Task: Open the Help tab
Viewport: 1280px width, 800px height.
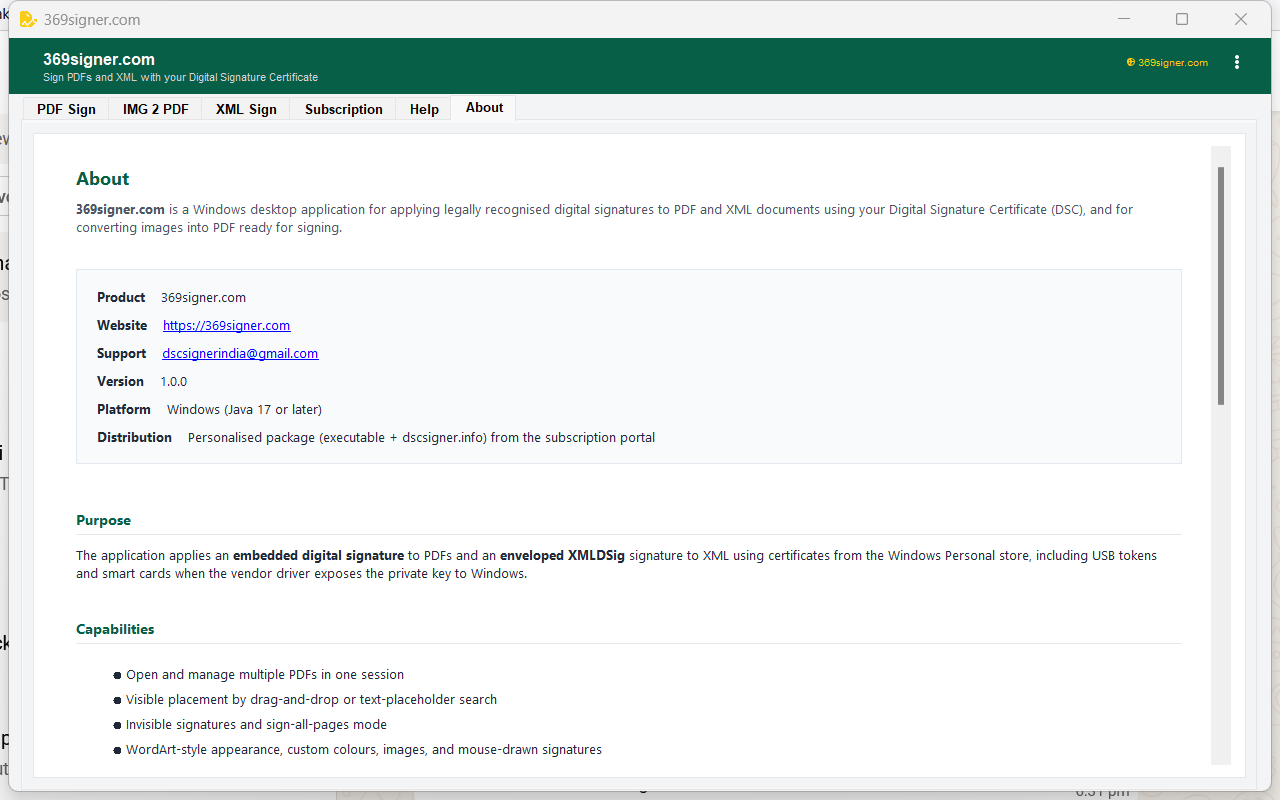Action: (x=424, y=109)
